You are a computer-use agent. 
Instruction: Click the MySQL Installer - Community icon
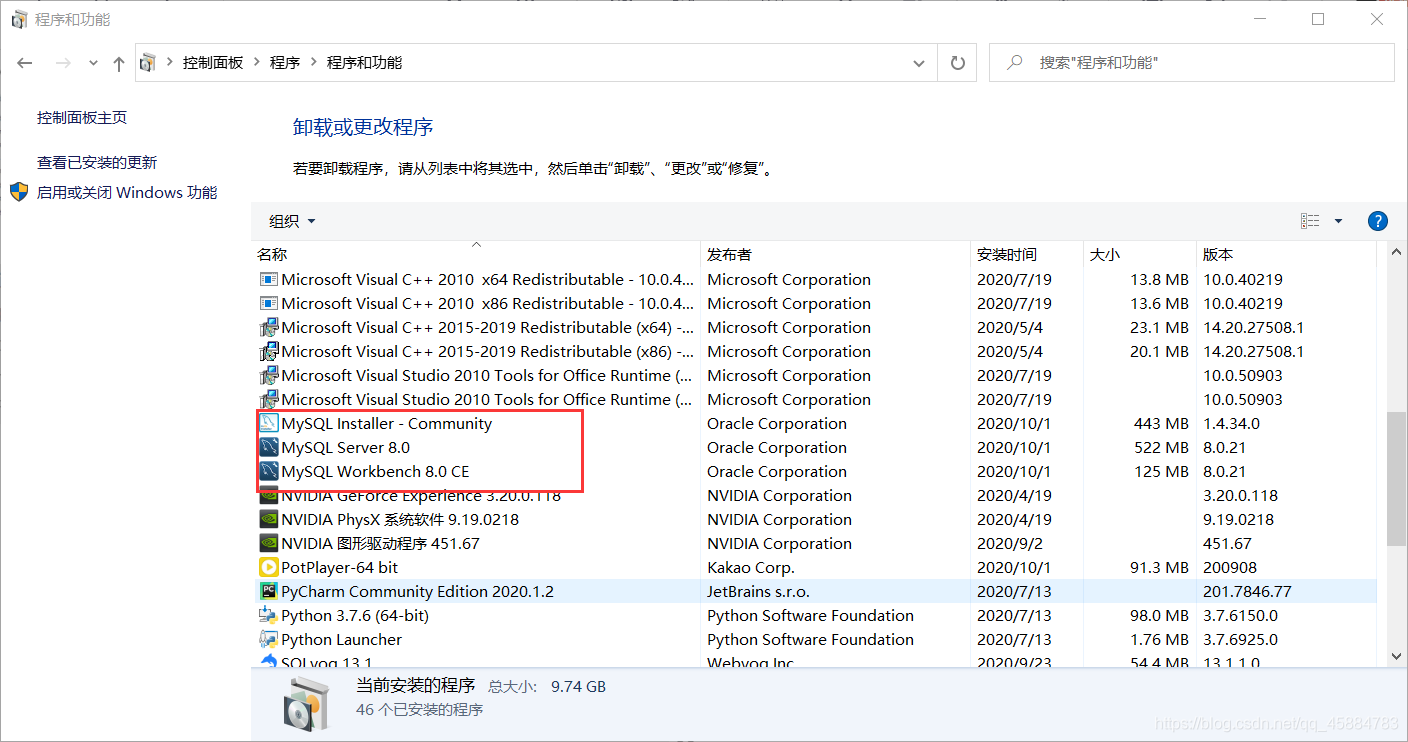coord(268,424)
